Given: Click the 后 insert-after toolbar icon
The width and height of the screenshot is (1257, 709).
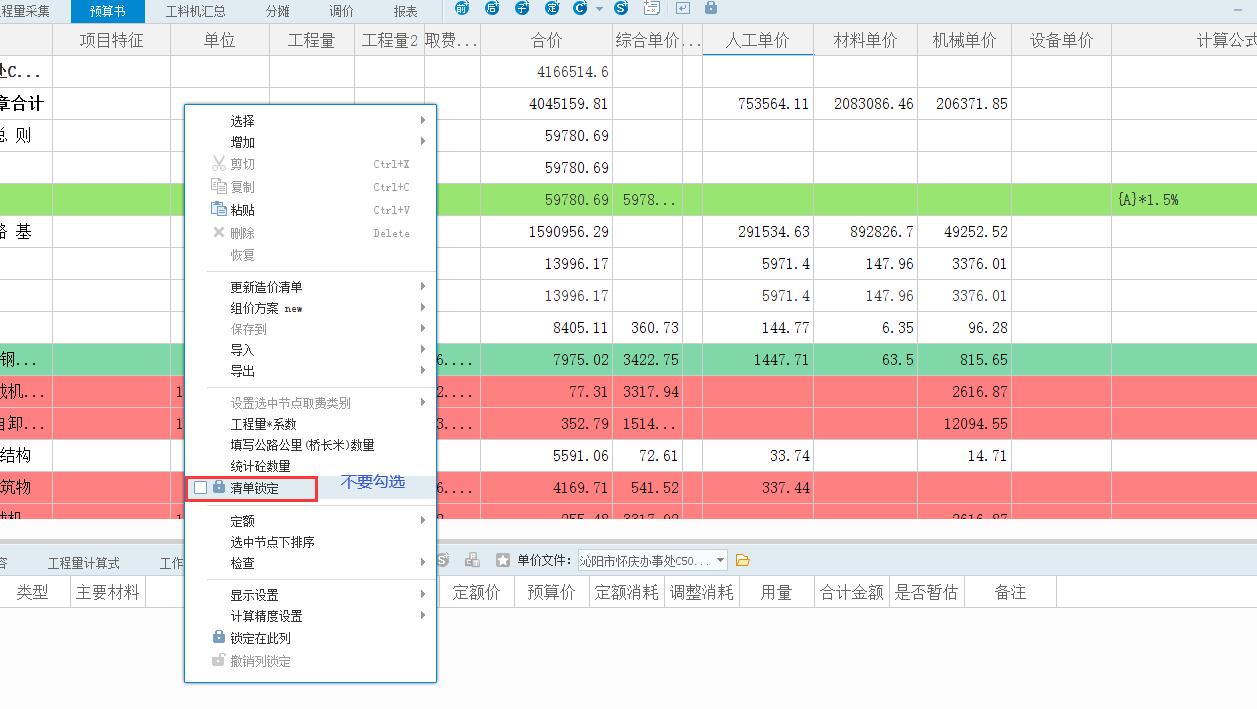Looking at the screenshot, I should tap(491, 8).
